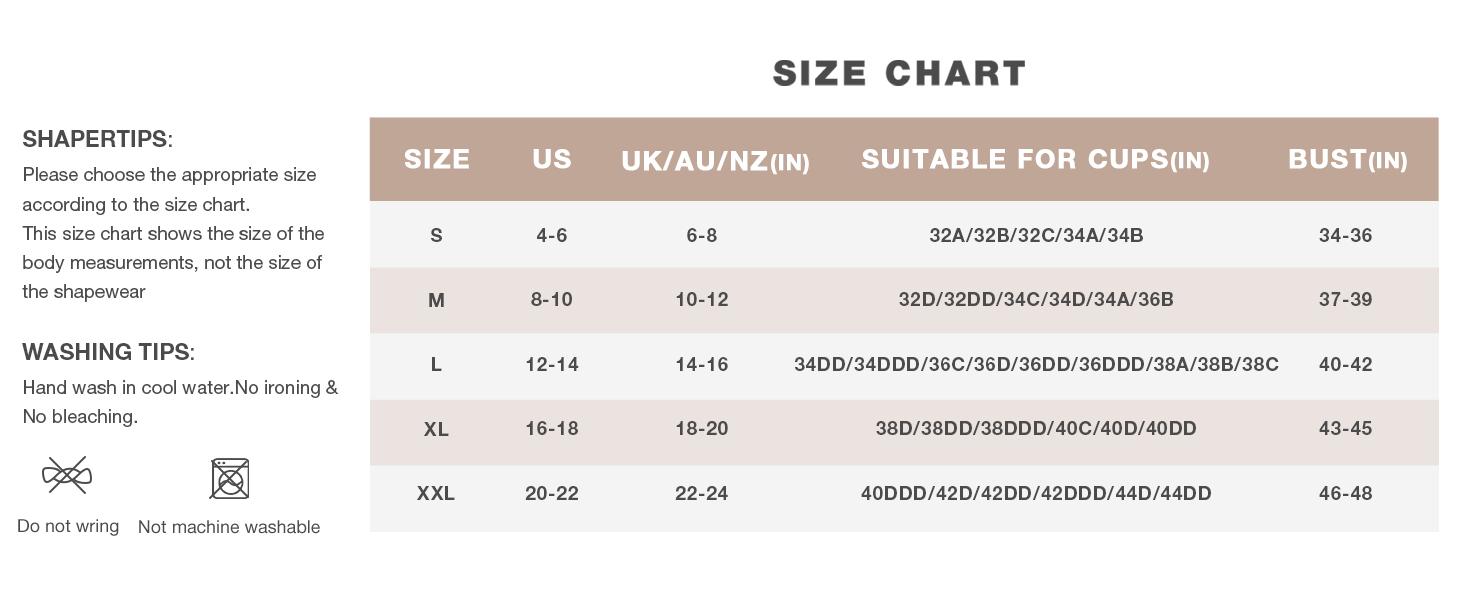
Task: Select the L size row label
Action: click(x=436, y=364)
